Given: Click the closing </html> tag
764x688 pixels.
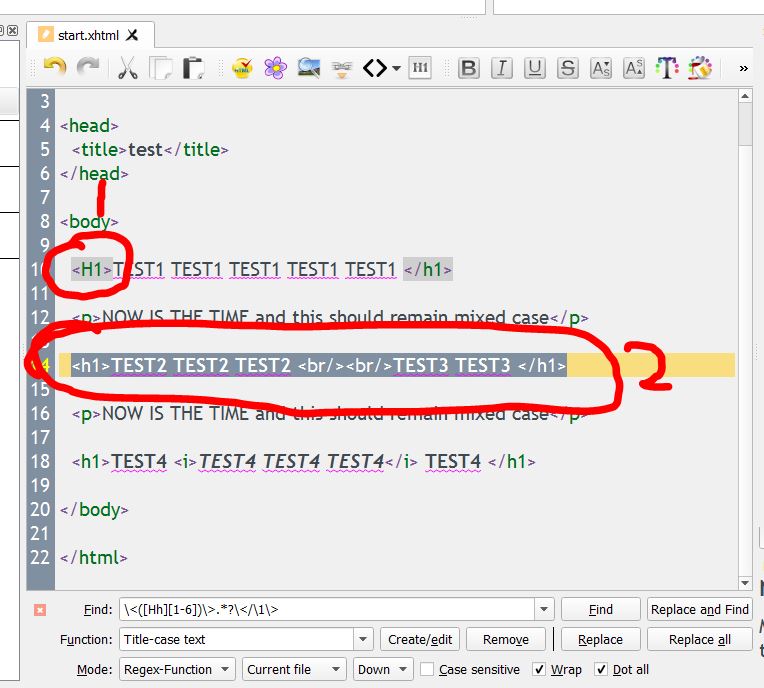Looking at the screenshot, I should (94, 557).
